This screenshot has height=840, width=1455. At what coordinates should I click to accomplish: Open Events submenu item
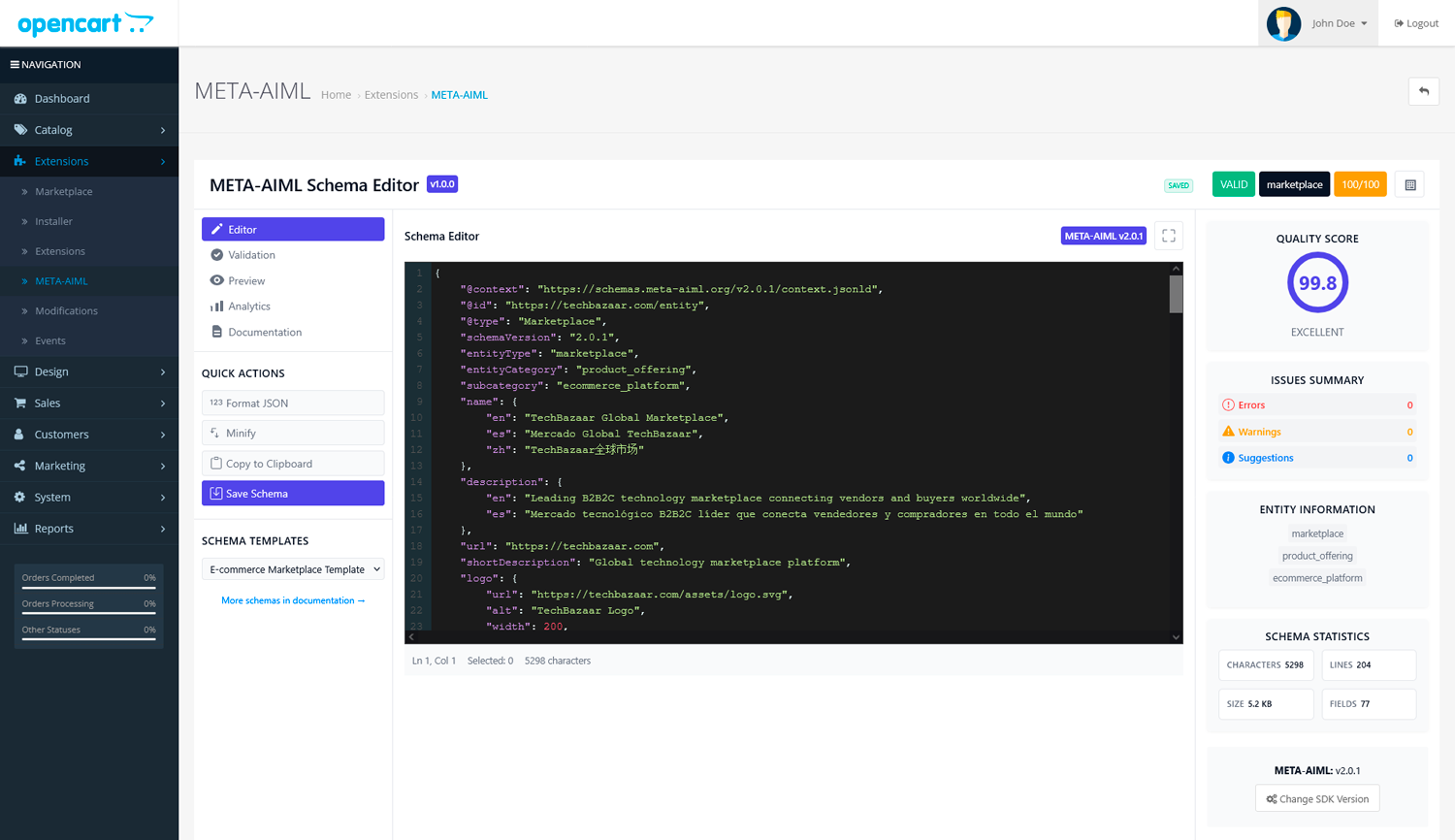(89, 340)
